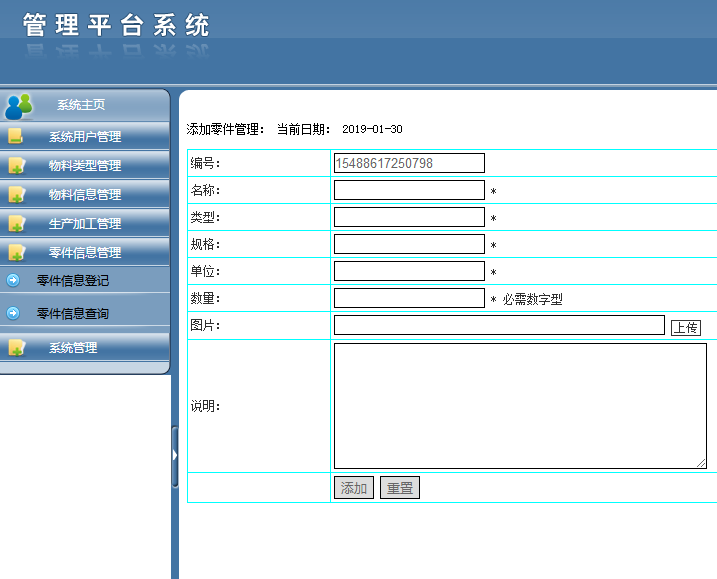Click the 图片 path input field
Screen dimensions: 717x579
(x=499, y=325)
